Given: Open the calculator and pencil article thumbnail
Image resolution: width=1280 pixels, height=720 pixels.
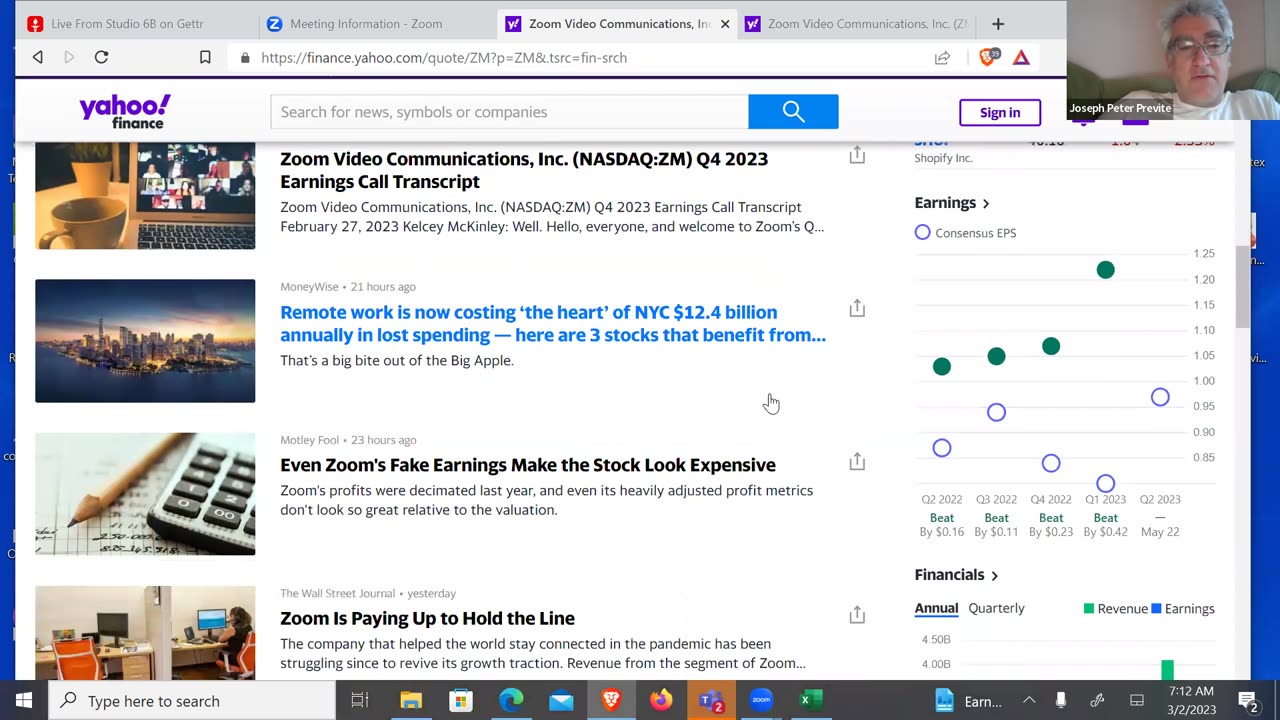Looking at the screenshot, I should click(145, 494).
